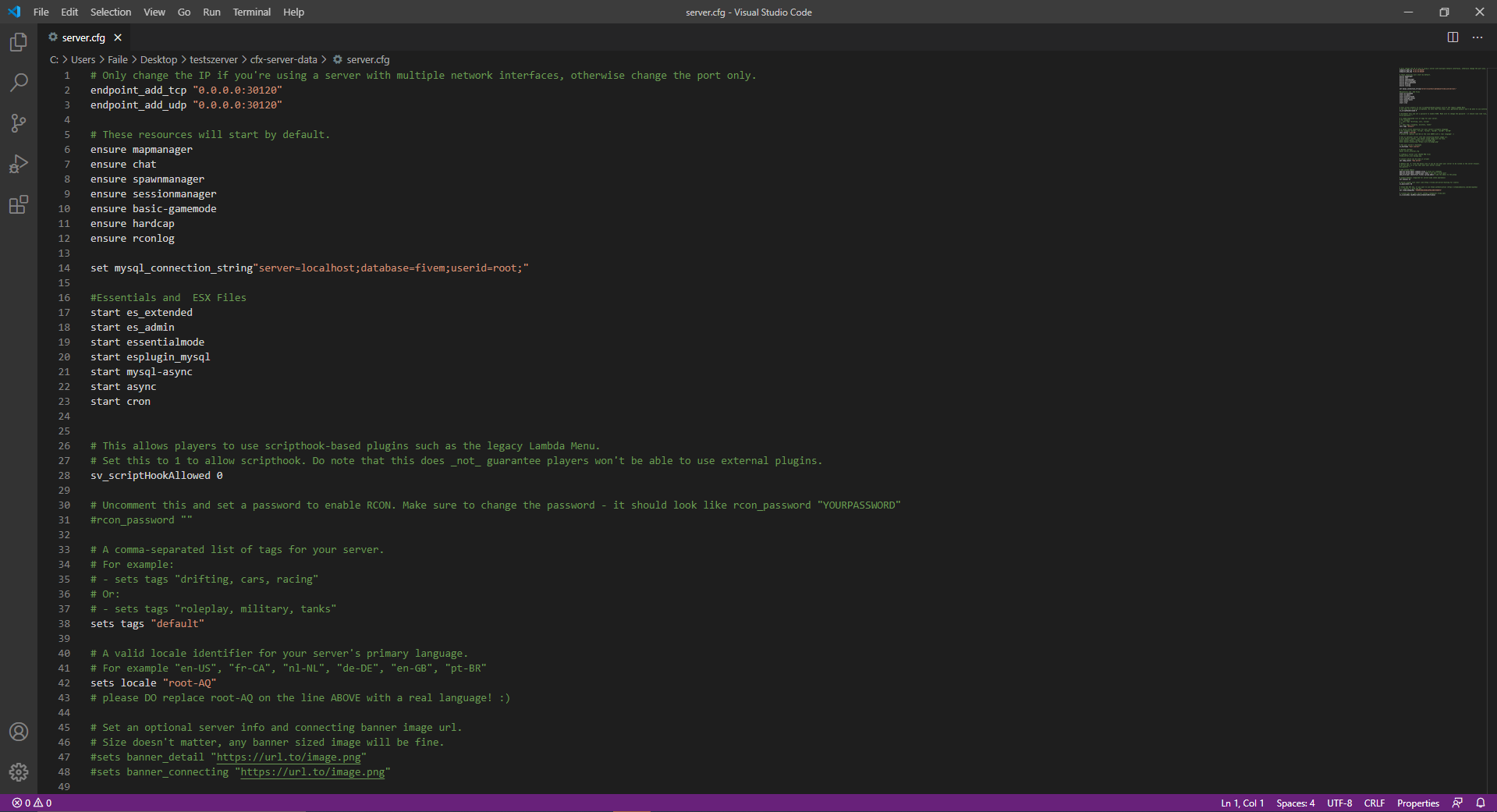Select the server.cfg tab
1497x812 pixels.
(80, 37)
